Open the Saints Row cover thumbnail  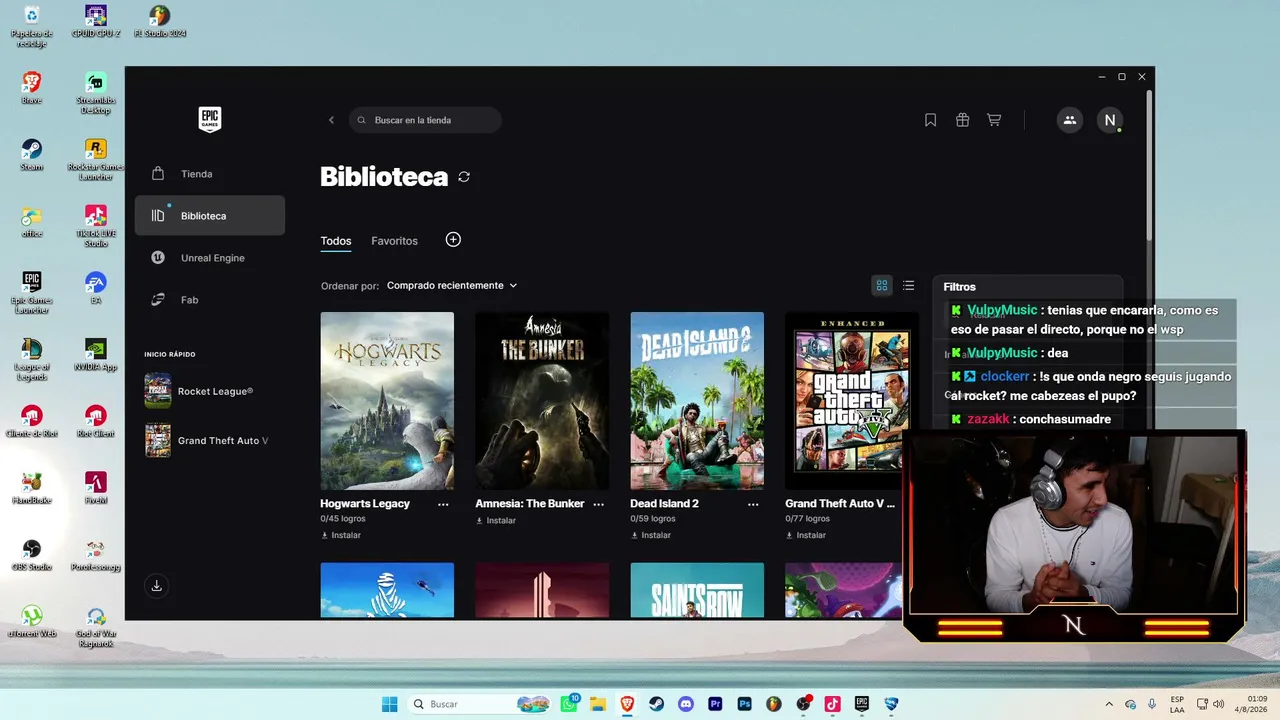(x=697, y=590)
